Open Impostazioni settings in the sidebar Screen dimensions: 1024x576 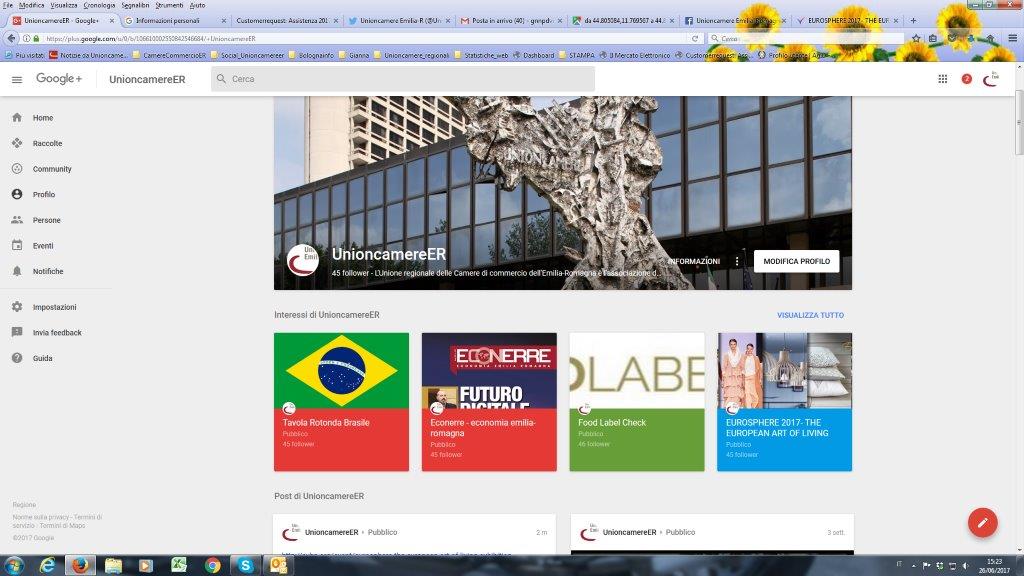(54, 307)
